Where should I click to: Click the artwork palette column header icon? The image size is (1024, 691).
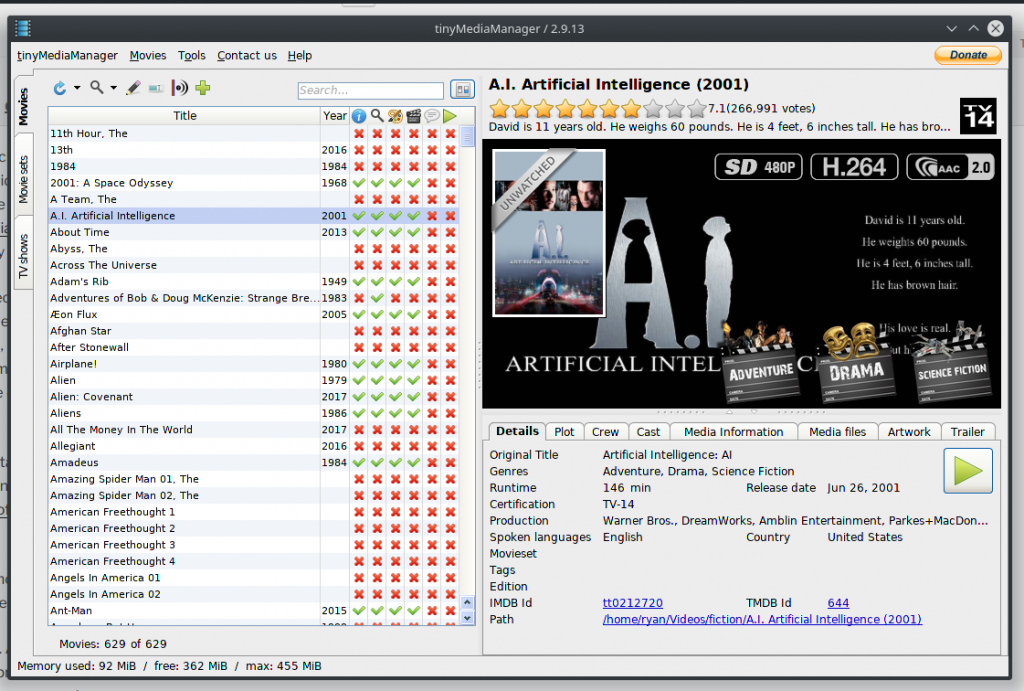point(395,116)
